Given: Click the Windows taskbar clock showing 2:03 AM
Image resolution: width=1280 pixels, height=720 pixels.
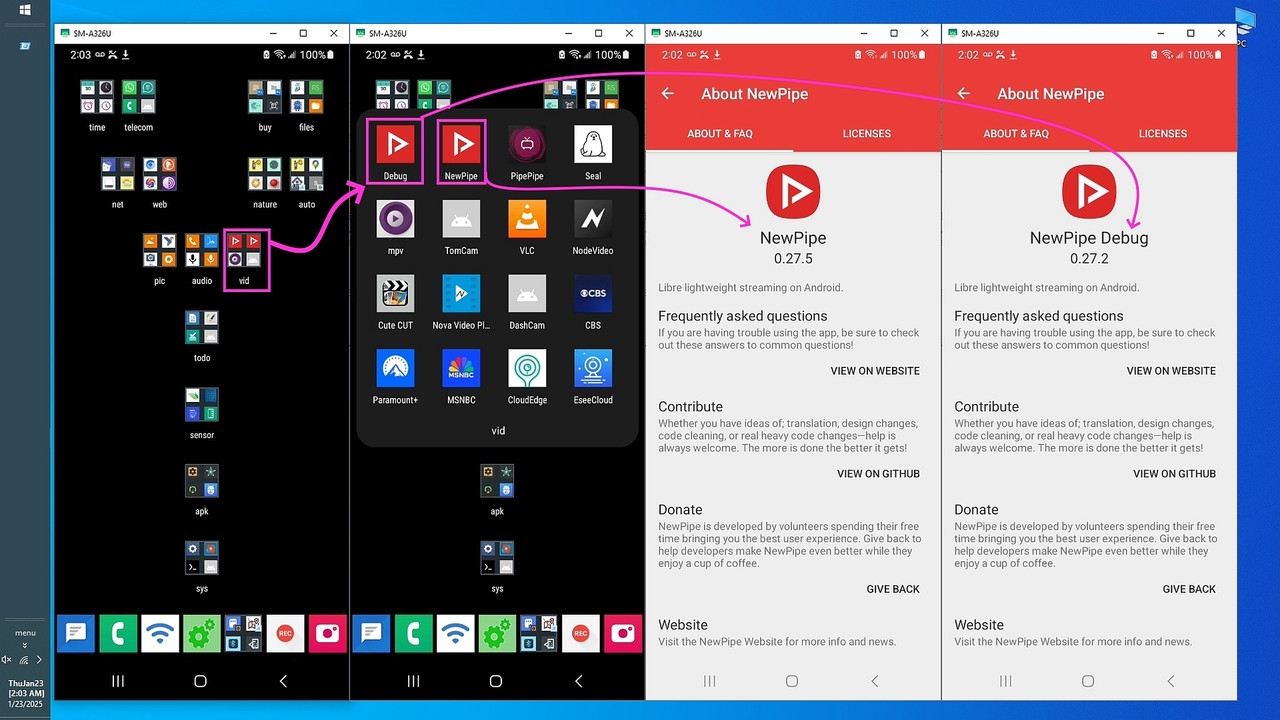Looking at the screenshot, I should tap(25, 693).
